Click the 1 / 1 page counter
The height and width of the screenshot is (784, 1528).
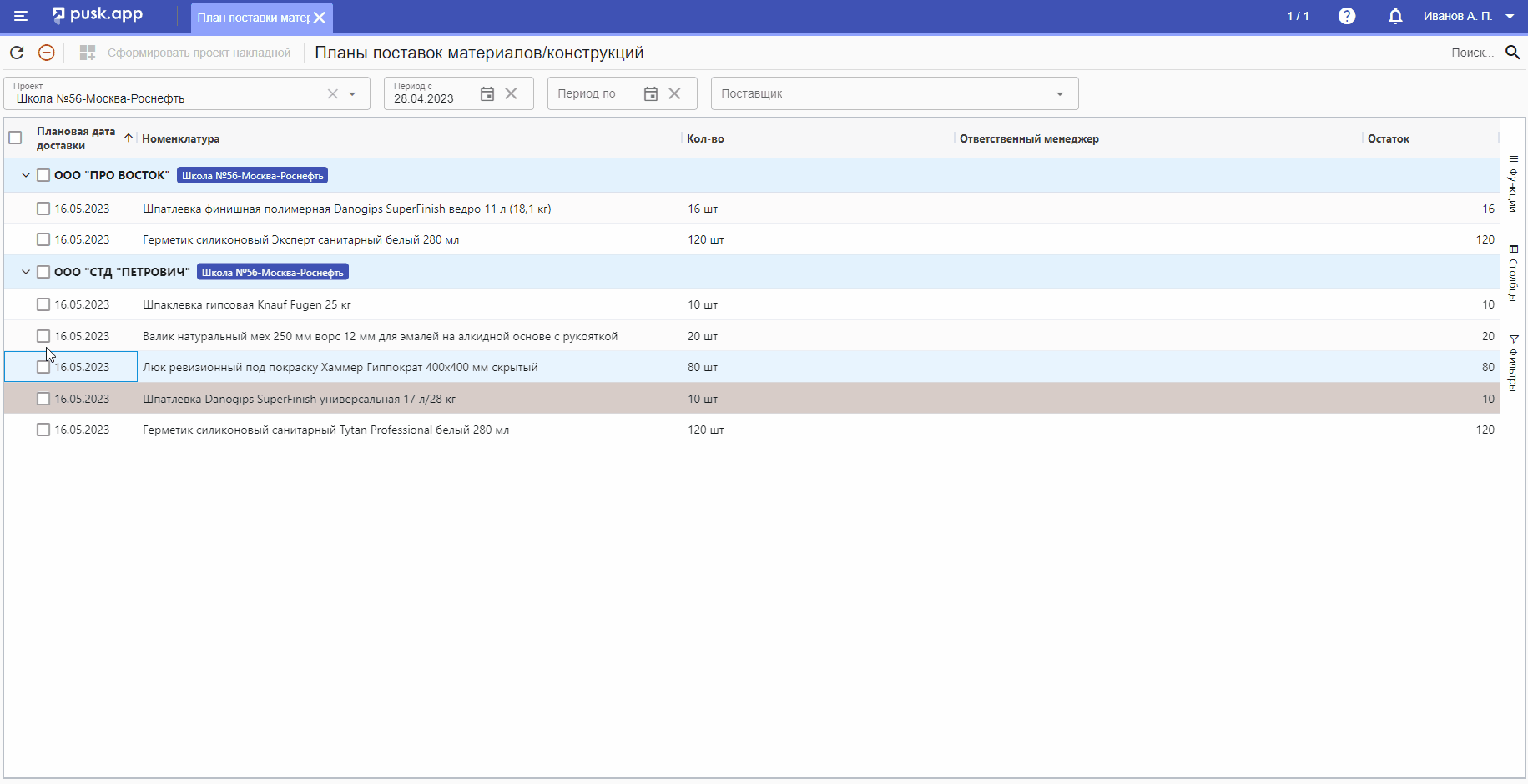click(1298, 16)
